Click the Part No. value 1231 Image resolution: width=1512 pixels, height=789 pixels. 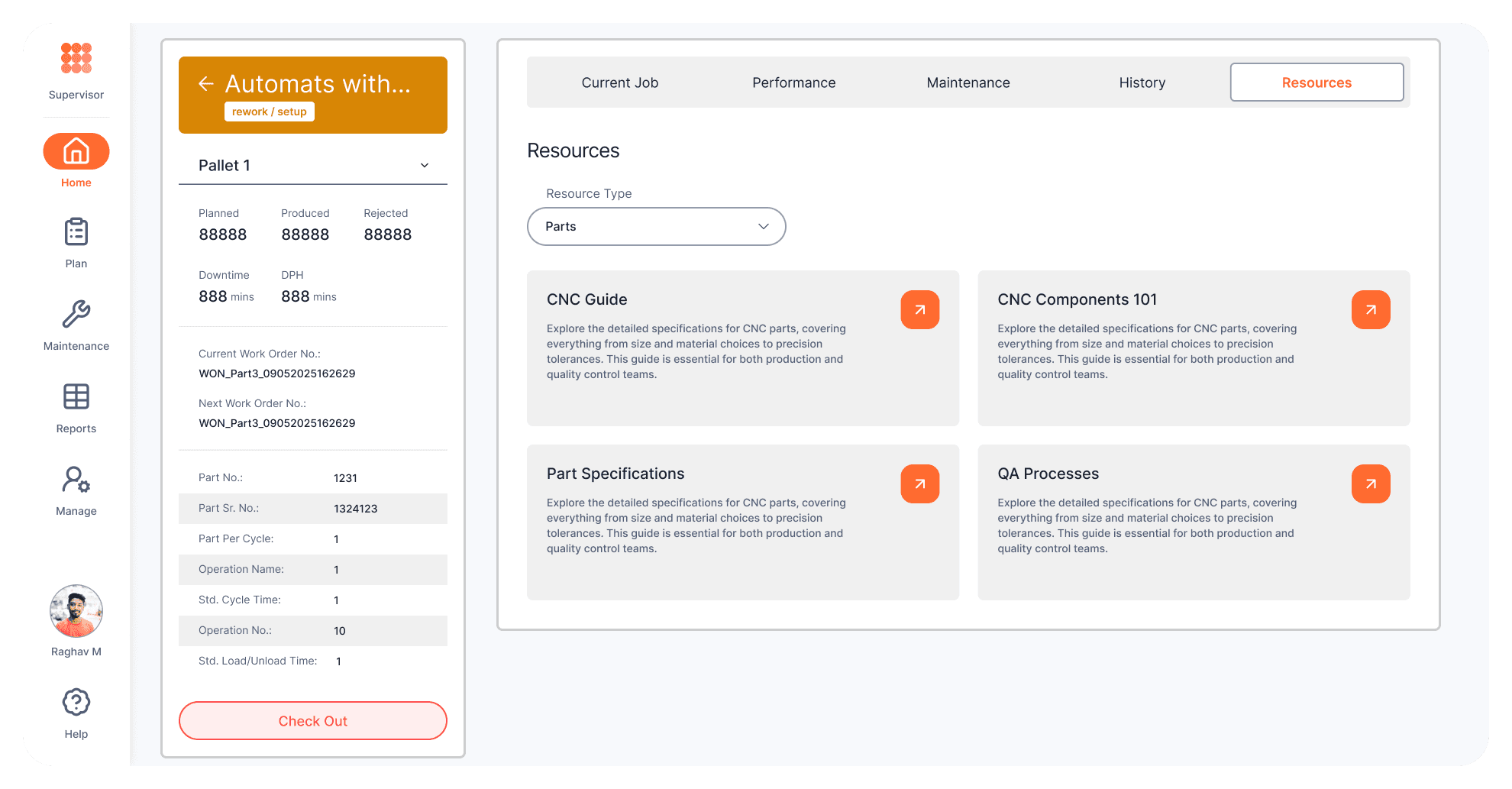point(345,478)
